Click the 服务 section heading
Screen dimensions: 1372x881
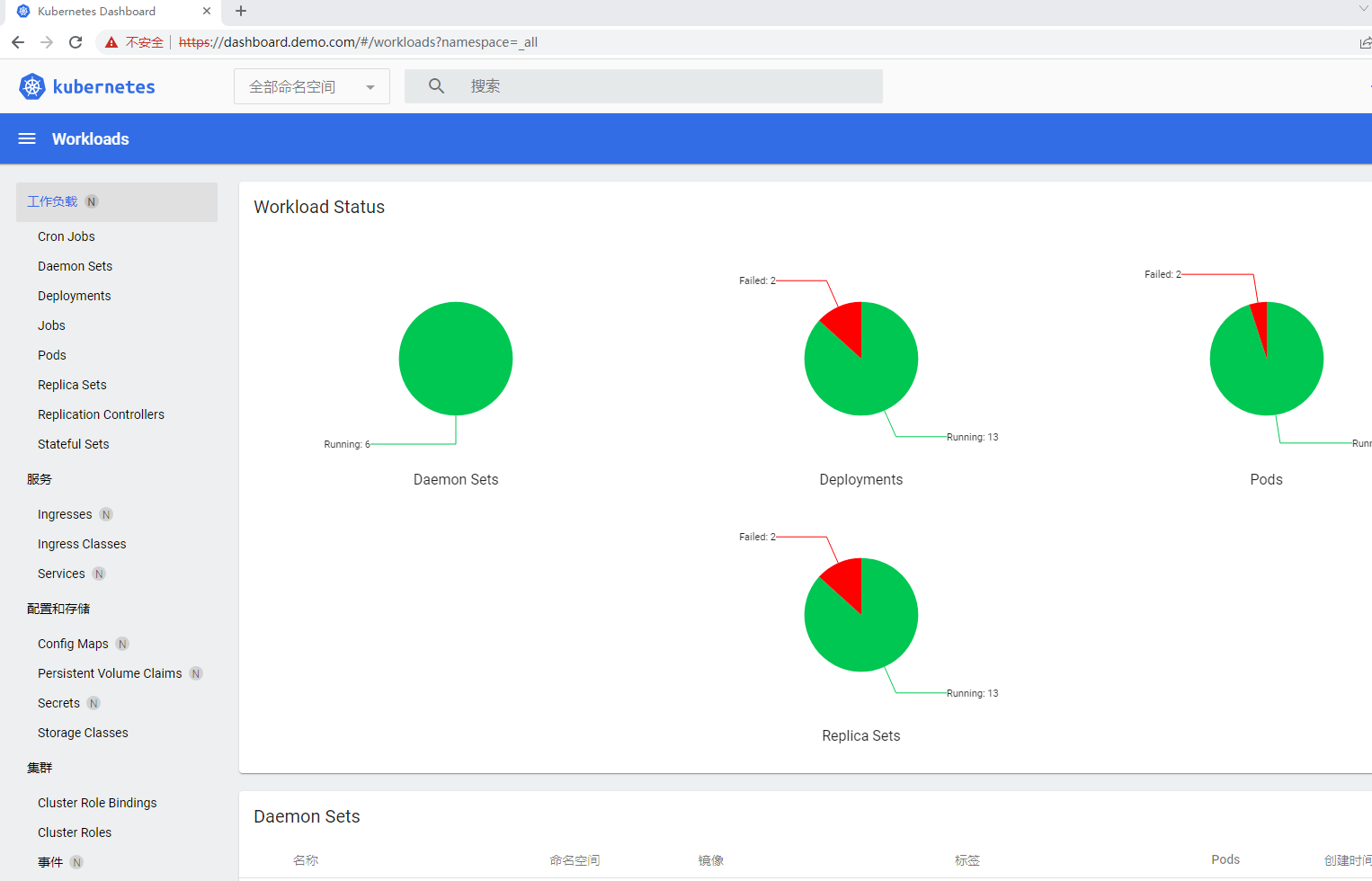pos(40,479)
